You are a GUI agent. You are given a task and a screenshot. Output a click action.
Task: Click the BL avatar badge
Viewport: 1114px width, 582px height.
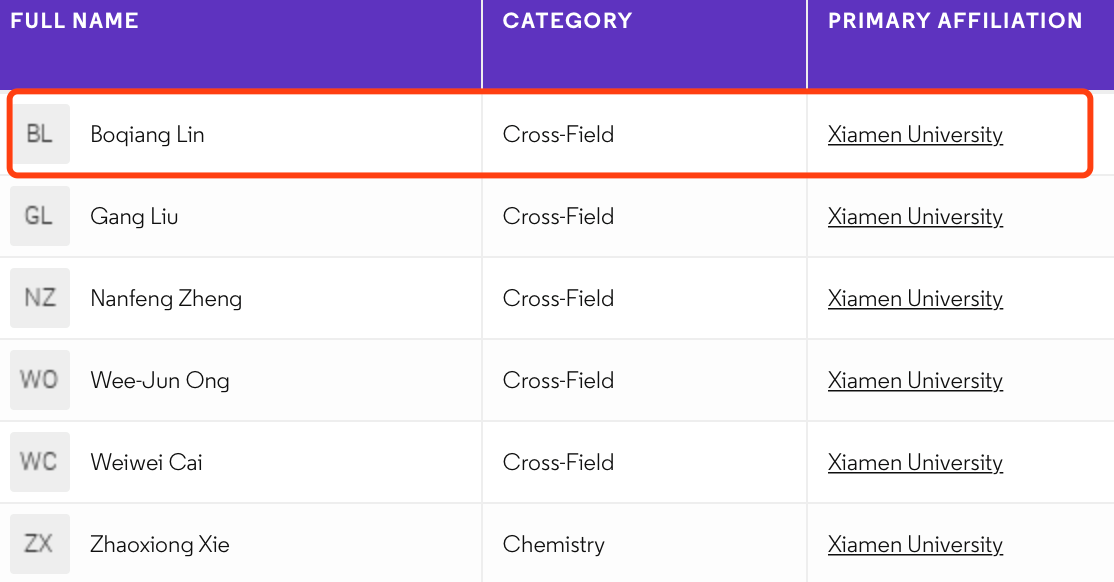40,134
